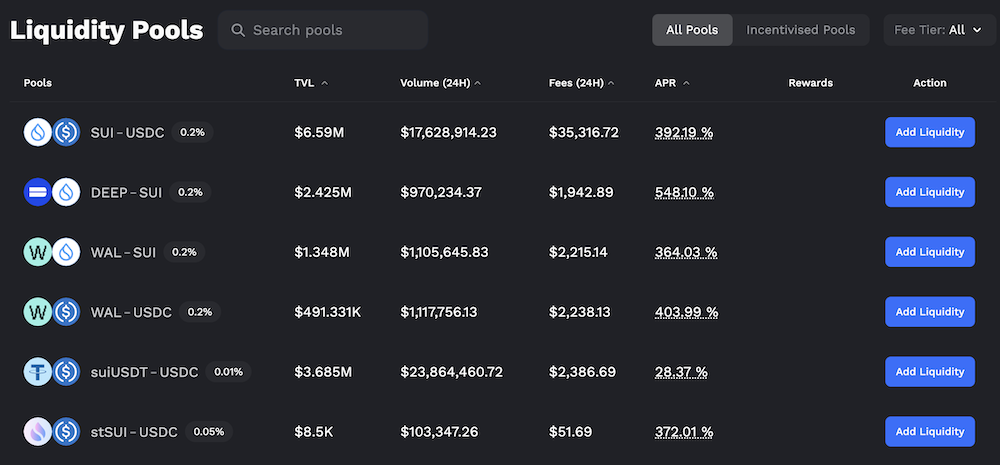Click Tether icon in suiUSDT-USDC row
1000x465 pixels.
click(x=38, y=371)
